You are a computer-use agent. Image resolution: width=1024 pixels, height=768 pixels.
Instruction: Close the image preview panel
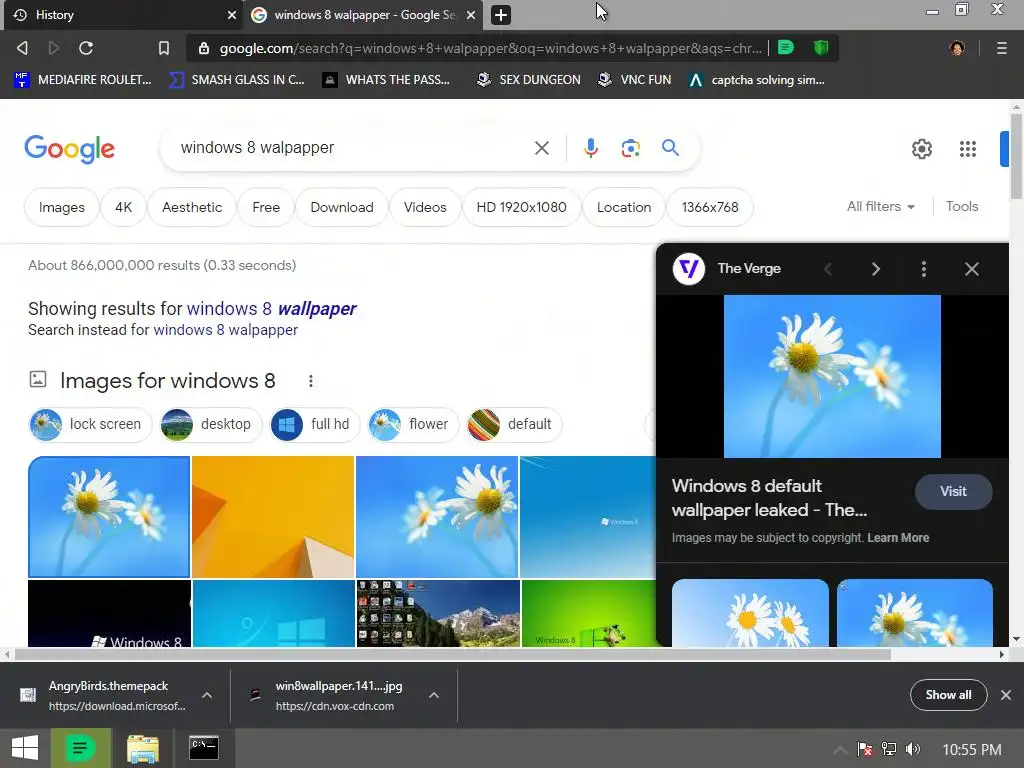(x=972, y=269)
